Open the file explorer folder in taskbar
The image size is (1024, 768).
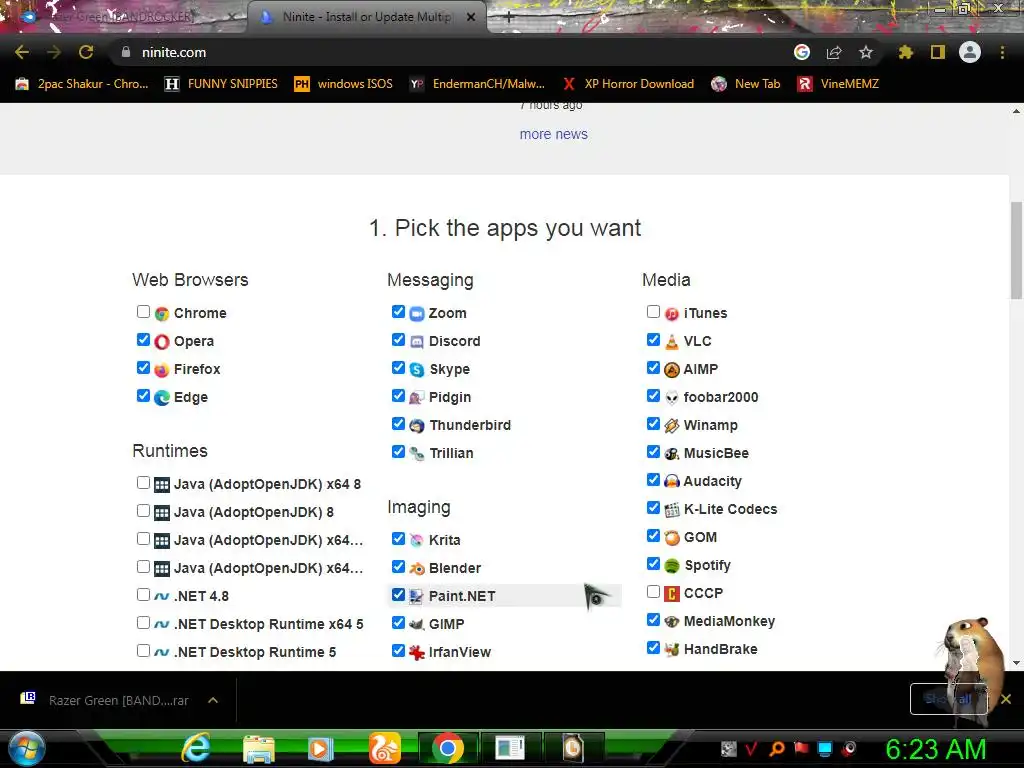[259, 748]
